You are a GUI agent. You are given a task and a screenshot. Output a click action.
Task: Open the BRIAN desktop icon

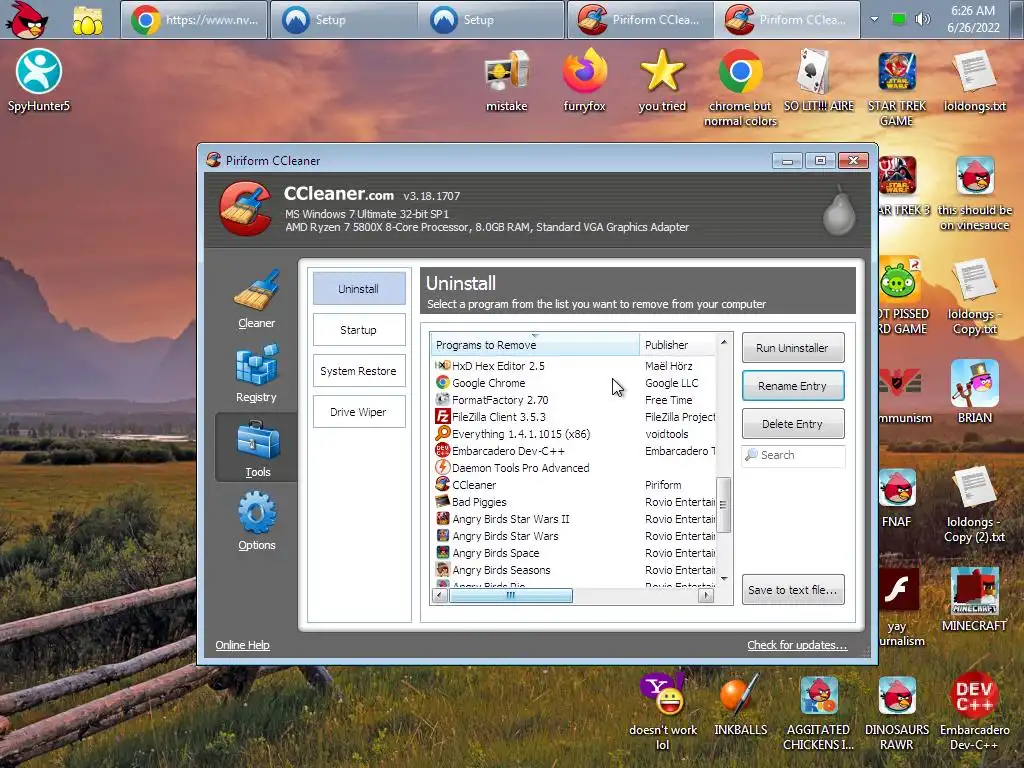[x=974, y=391]
